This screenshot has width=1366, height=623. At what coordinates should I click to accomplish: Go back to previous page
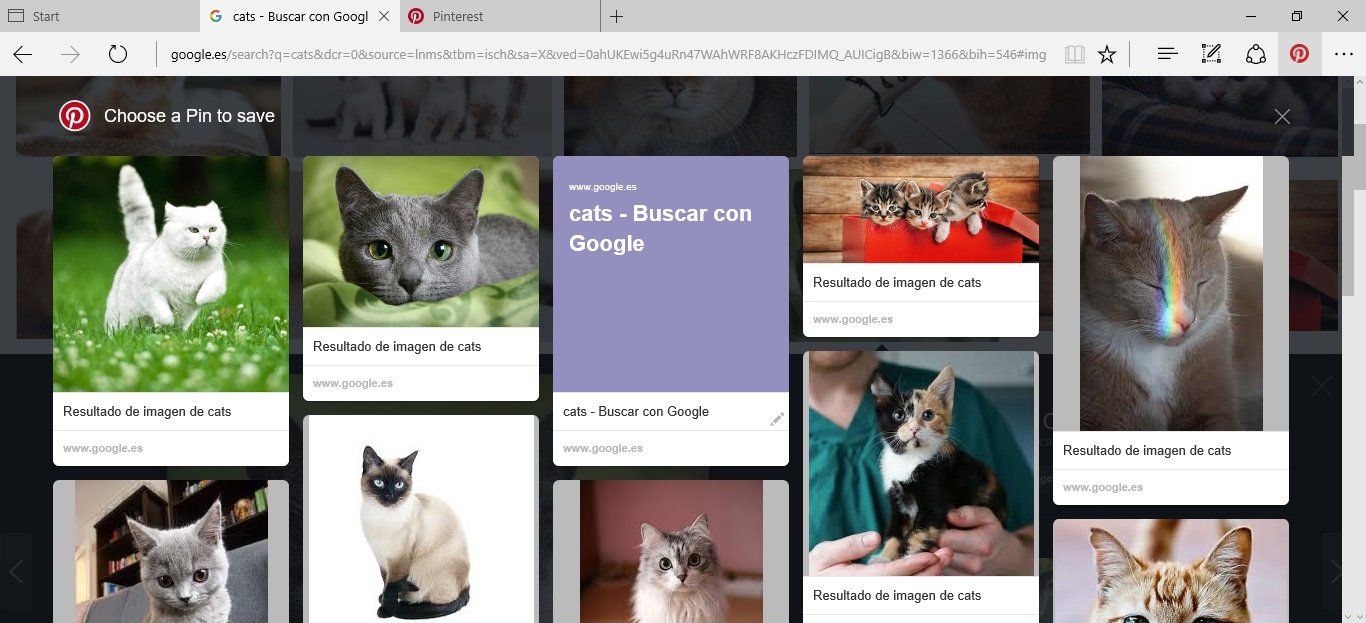coord(23,54)
